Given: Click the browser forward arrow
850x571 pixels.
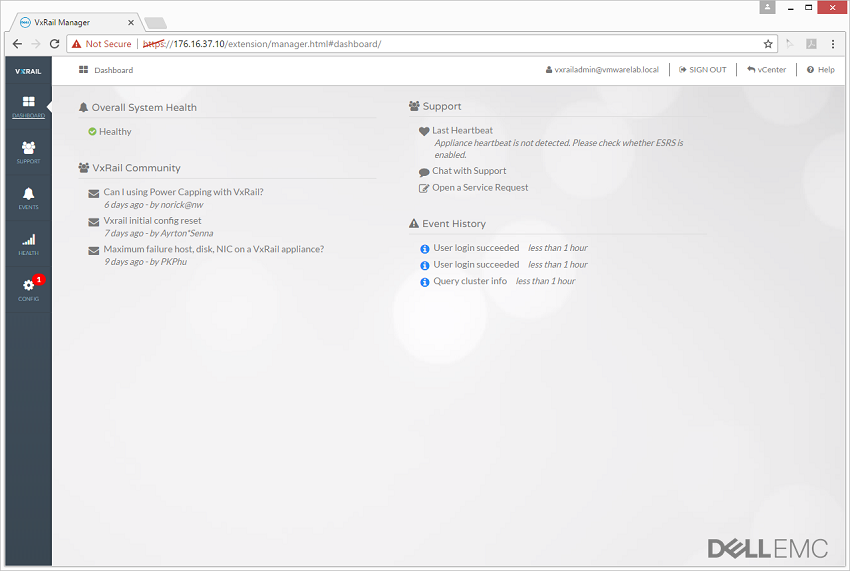Looking at the screenshot, I should 36,44.
